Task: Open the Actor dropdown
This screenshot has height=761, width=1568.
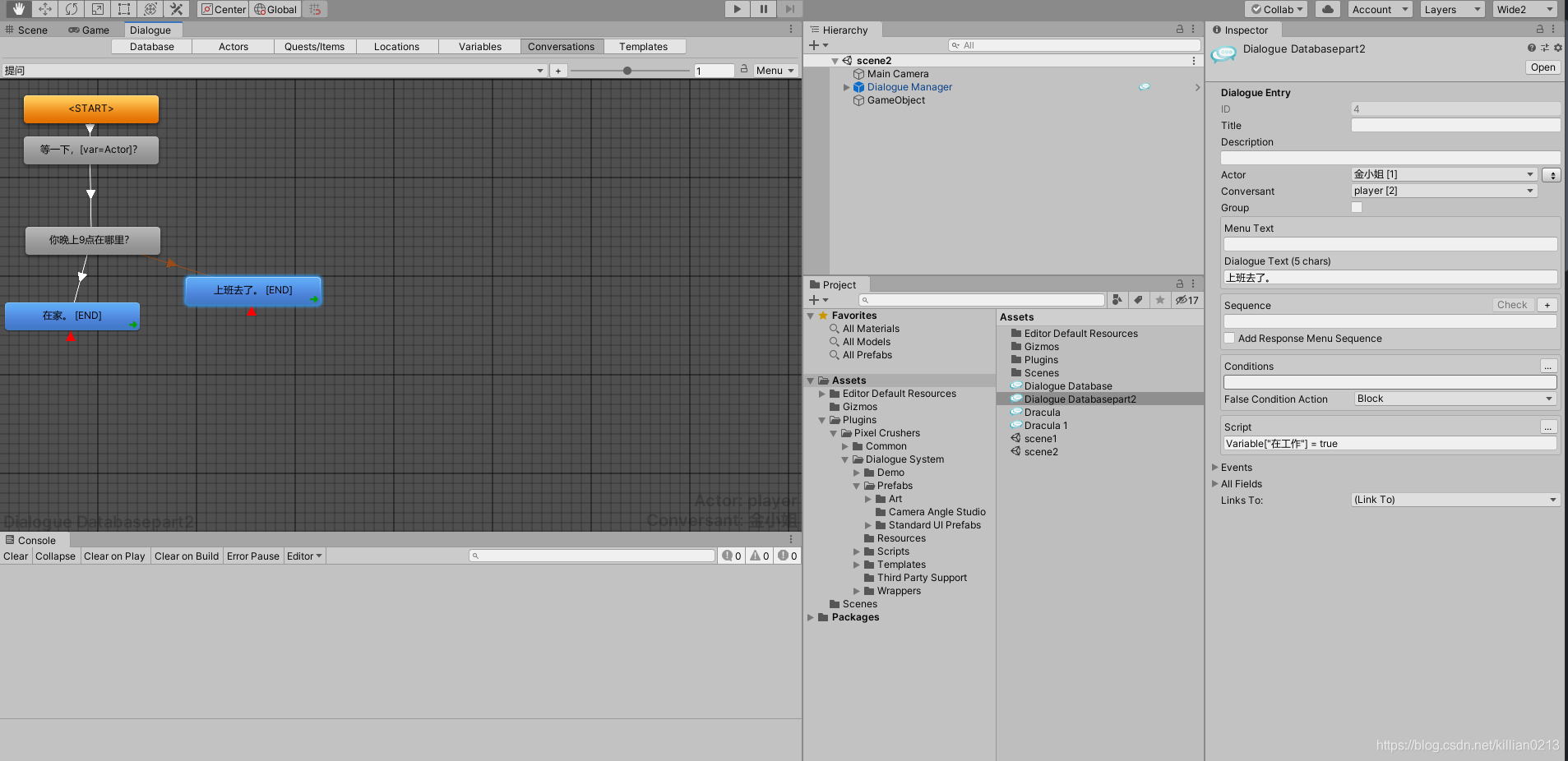Action: point(1444,174)
